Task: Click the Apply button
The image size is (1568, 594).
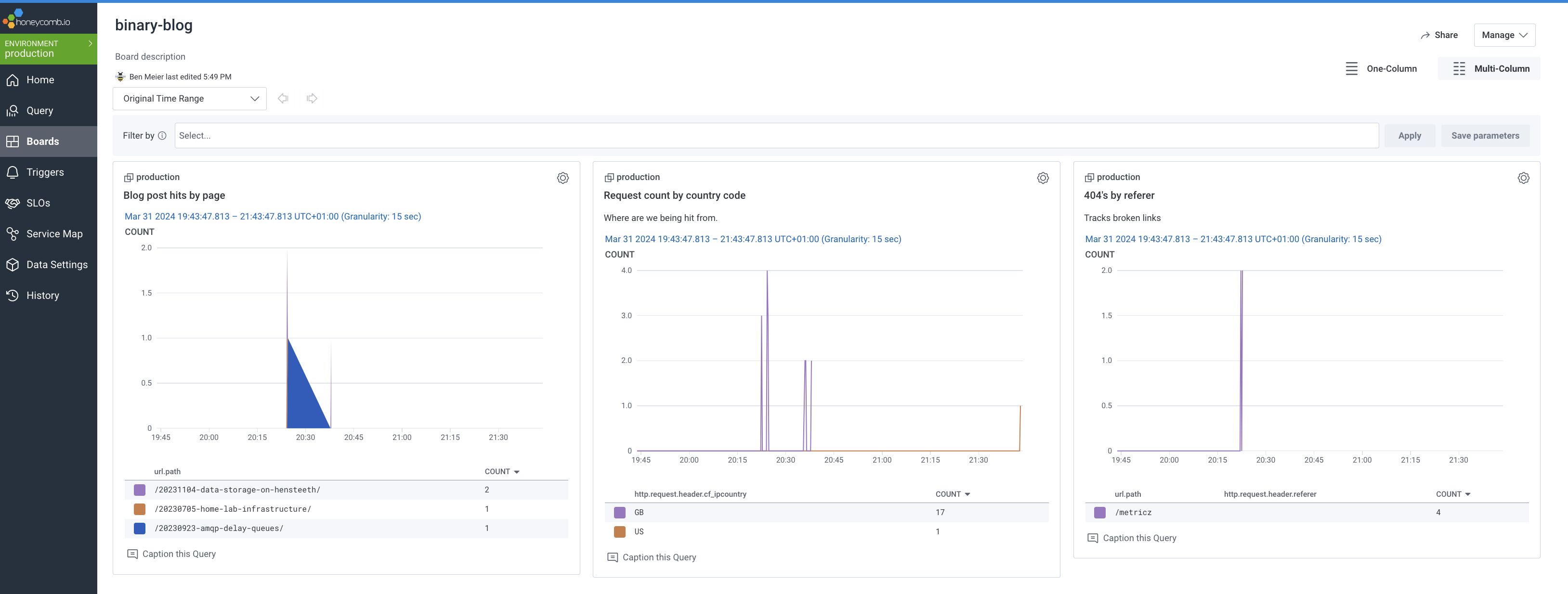Action: [x=1409, y=136]
